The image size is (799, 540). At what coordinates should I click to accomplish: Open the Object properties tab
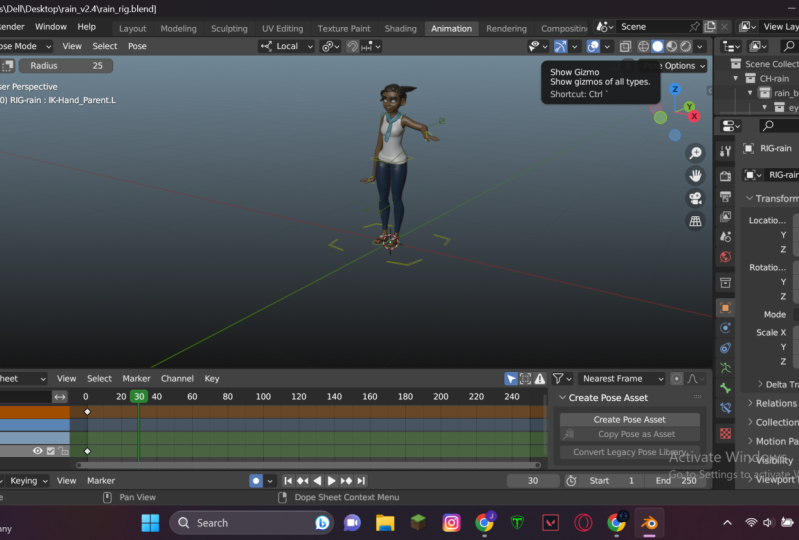click(x=725, y=307)
